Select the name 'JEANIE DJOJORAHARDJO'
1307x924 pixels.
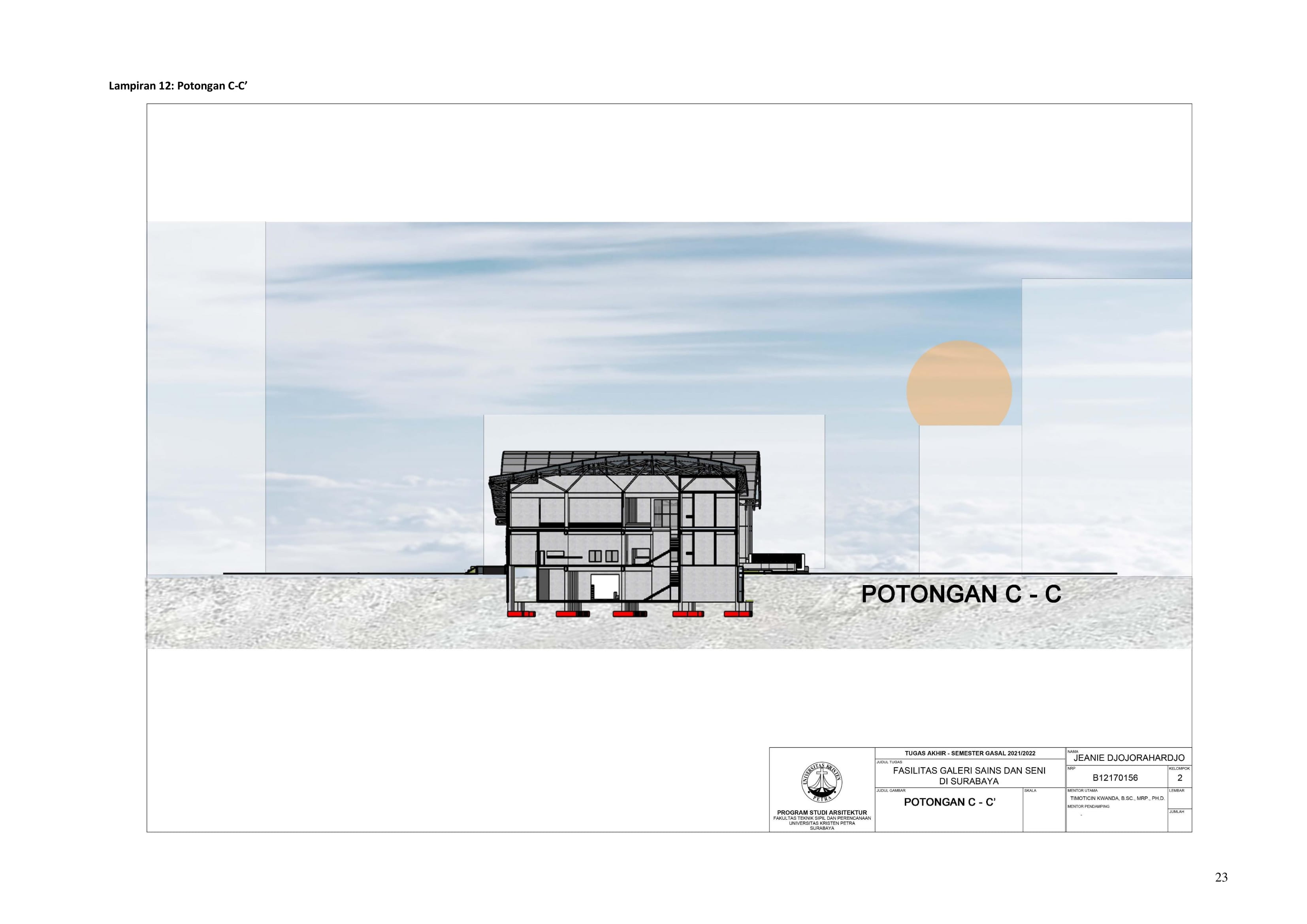(1129, 758)
